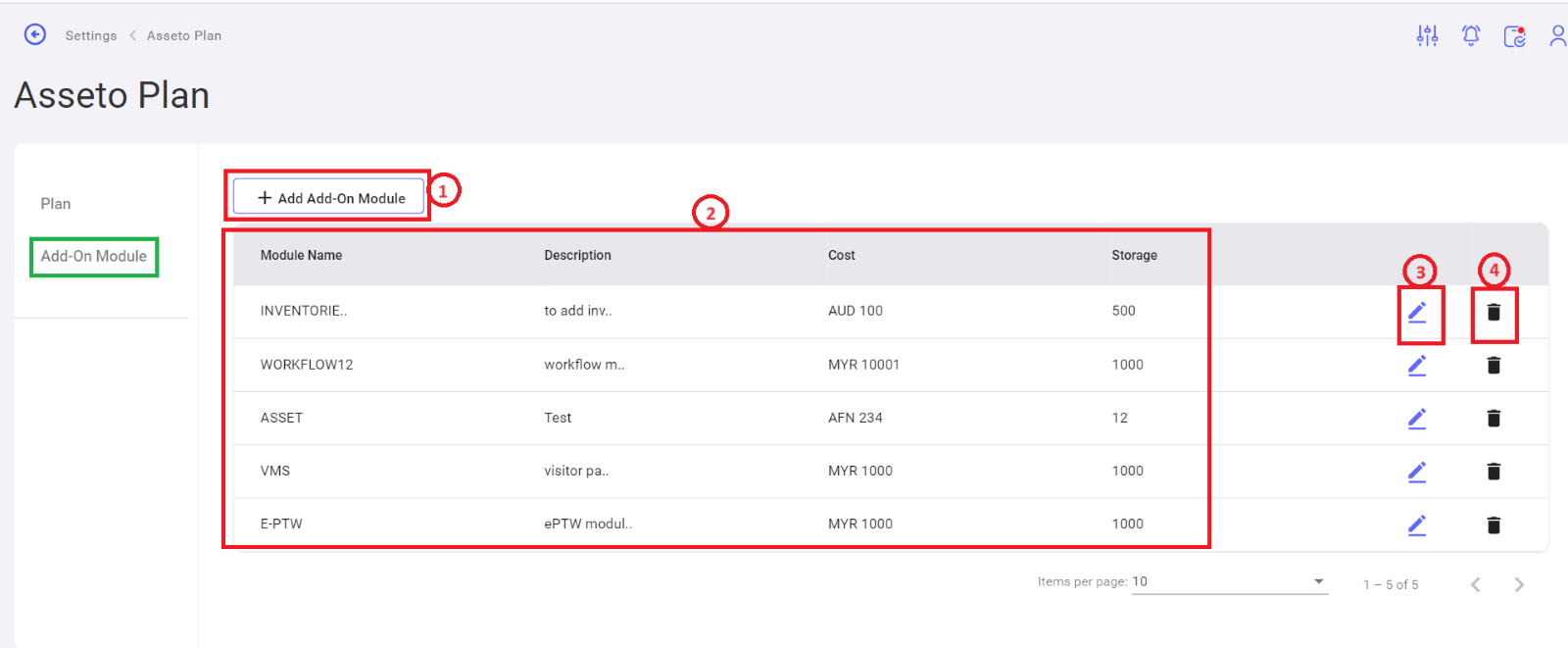Open the calendar check icon in header
1568x648 pixels.
tap(1515, 36)
